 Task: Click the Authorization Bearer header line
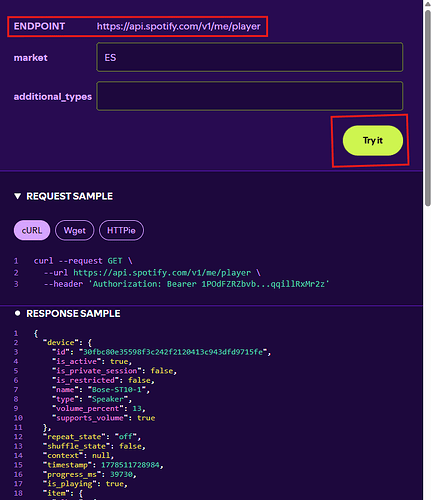[x=187, y=284]
